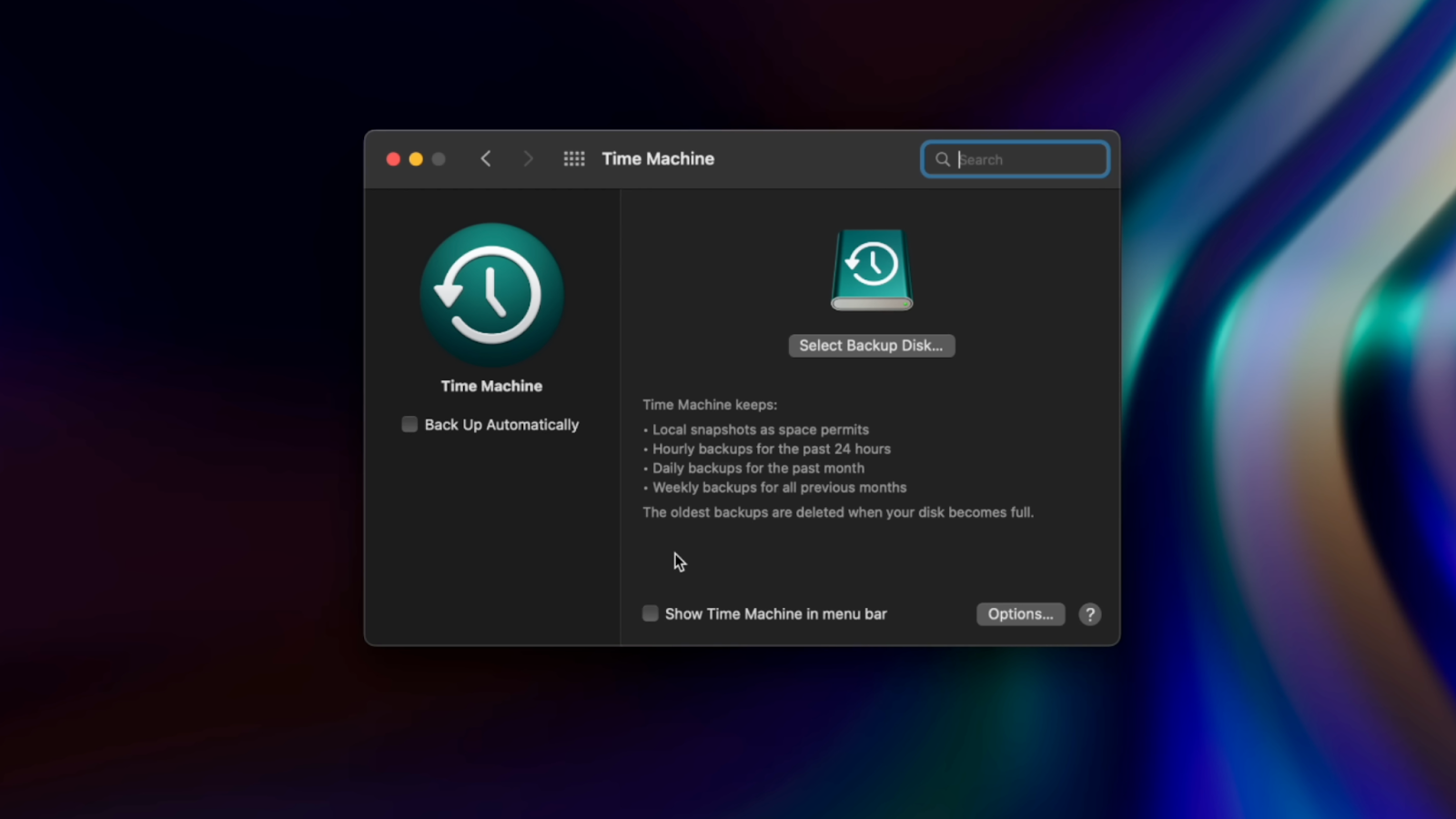Click the forward chevron in the toolbar
Viewport: 1456px width, 819px height.
528,159
